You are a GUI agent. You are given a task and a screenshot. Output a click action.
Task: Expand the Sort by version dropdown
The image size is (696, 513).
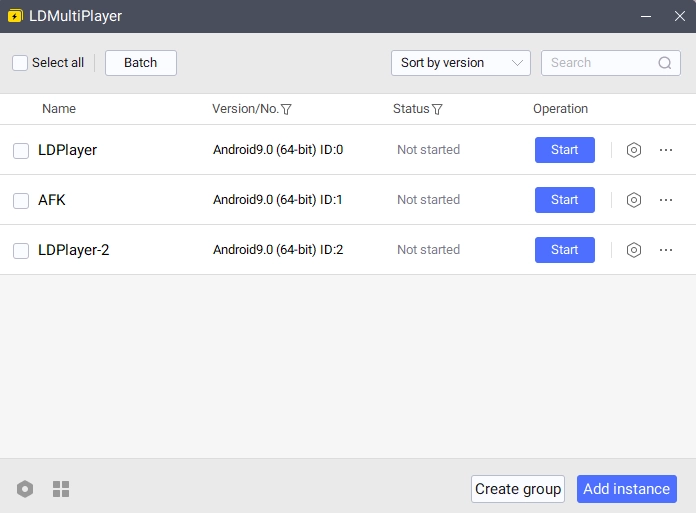pos(460,63)
